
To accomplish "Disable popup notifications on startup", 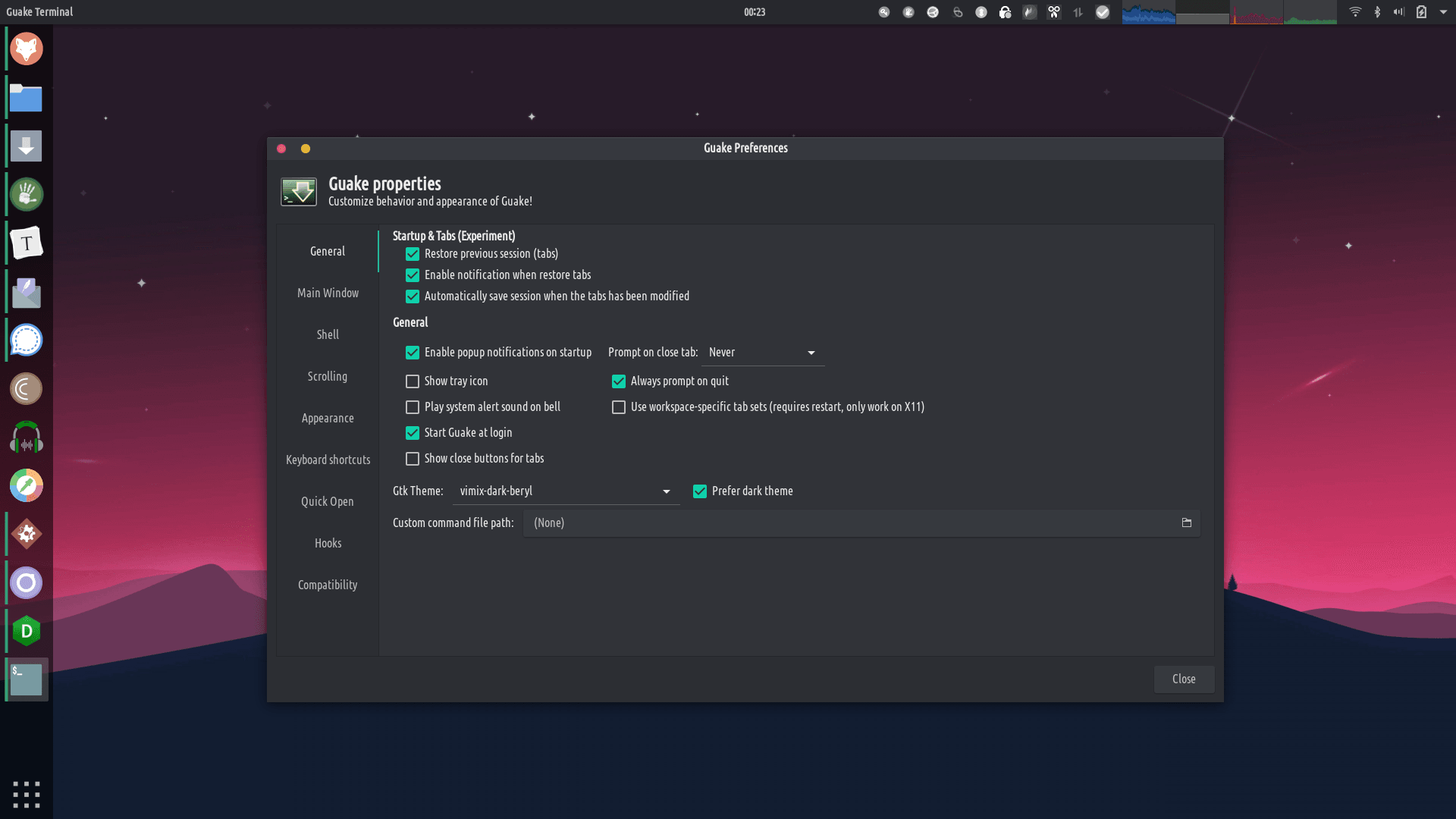I will [x=413, y=353].
